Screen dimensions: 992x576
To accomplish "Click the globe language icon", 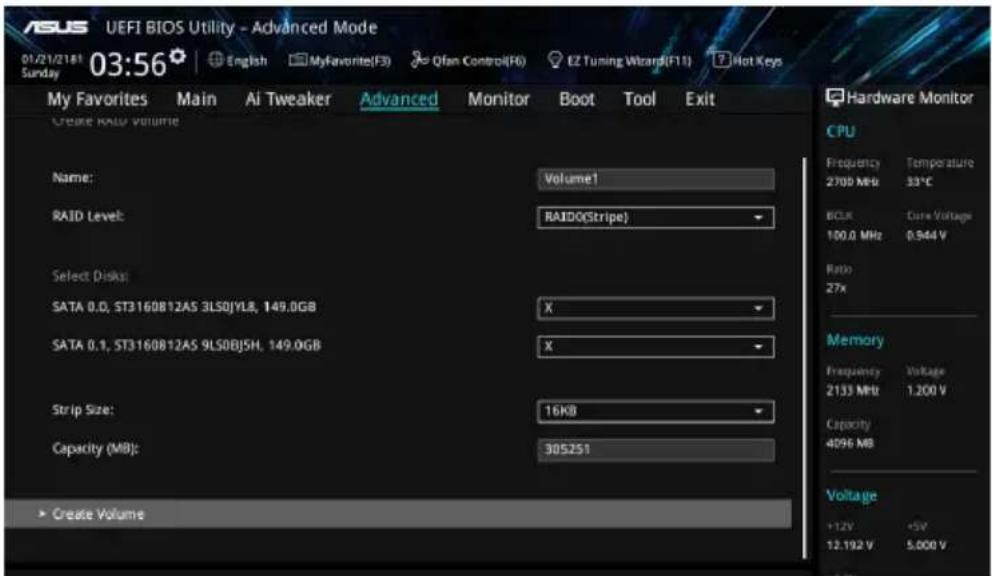I will tap(216, 60).
